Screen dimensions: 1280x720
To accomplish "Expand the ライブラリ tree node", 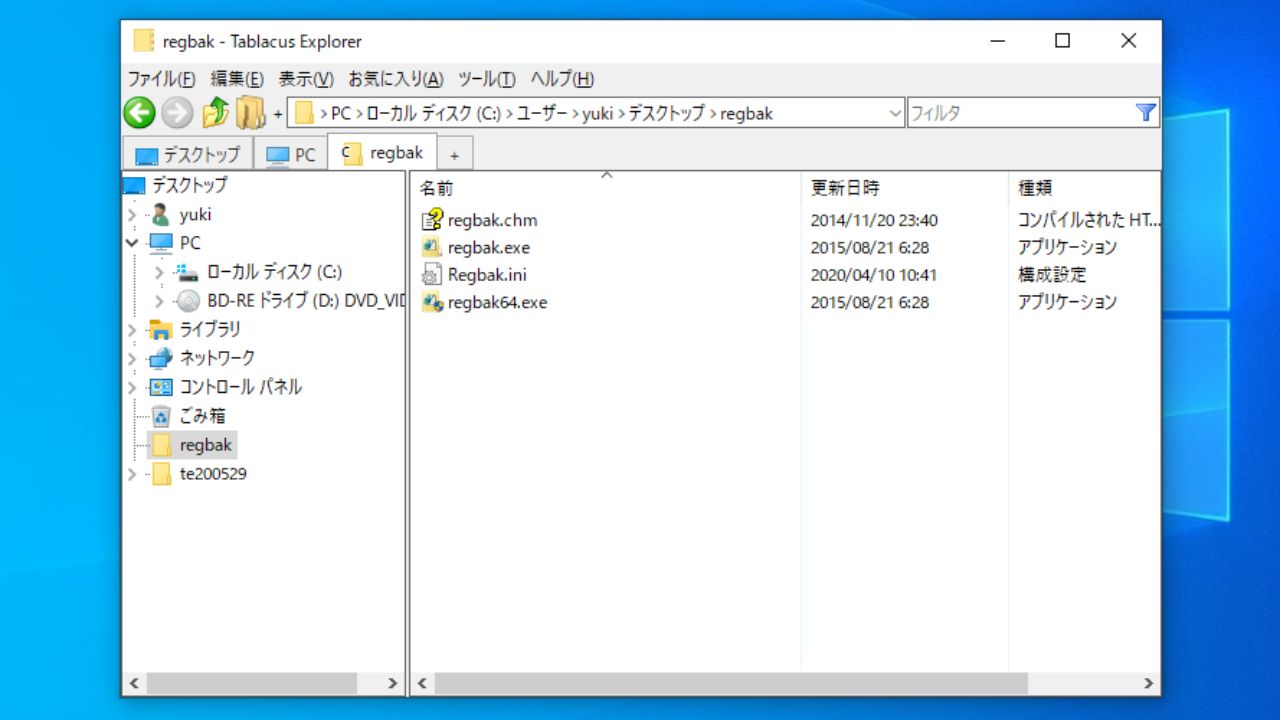I will [x=133, y=329].
